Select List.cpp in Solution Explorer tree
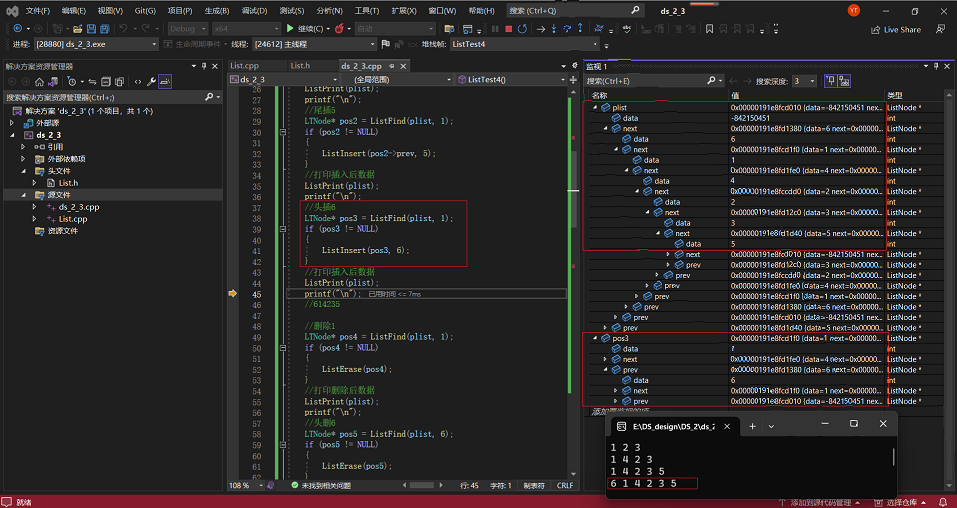Viewport: 957px width, 508px height. [x=73, y=219]
